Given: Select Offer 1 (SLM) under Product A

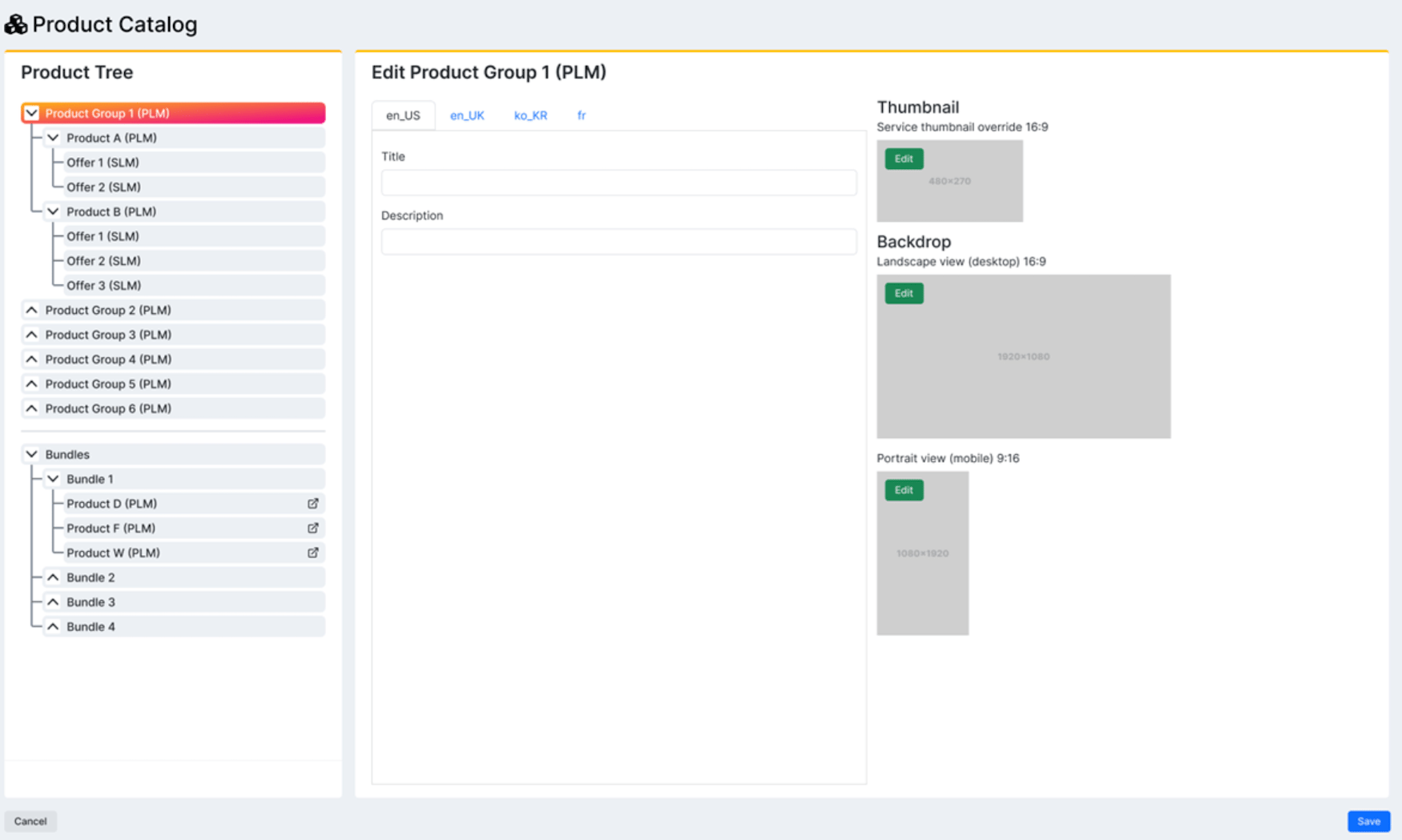Looking at the screenshot, I should (x=194, y=163).
